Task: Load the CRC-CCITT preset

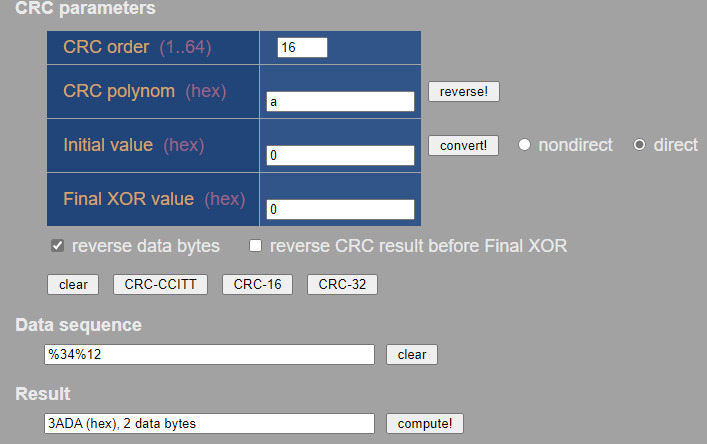Action: pos(160,285)
